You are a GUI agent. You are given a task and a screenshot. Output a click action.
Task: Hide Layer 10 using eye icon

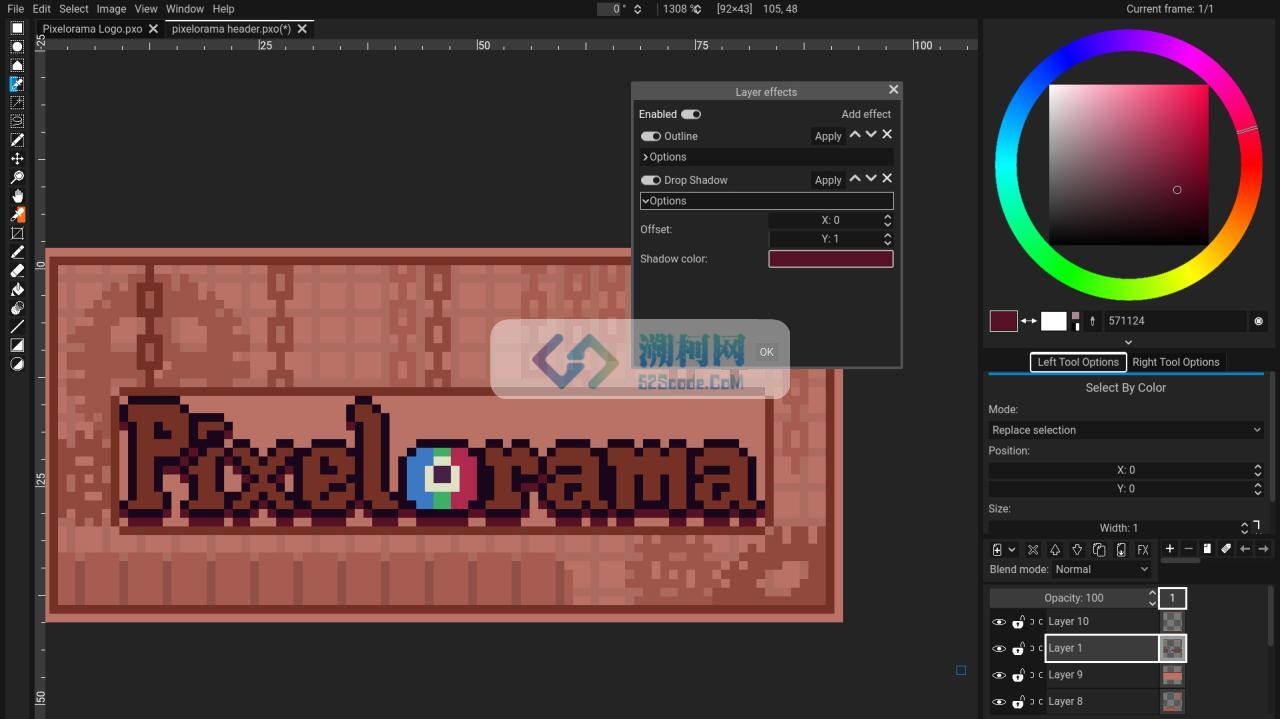click(998, 622)
